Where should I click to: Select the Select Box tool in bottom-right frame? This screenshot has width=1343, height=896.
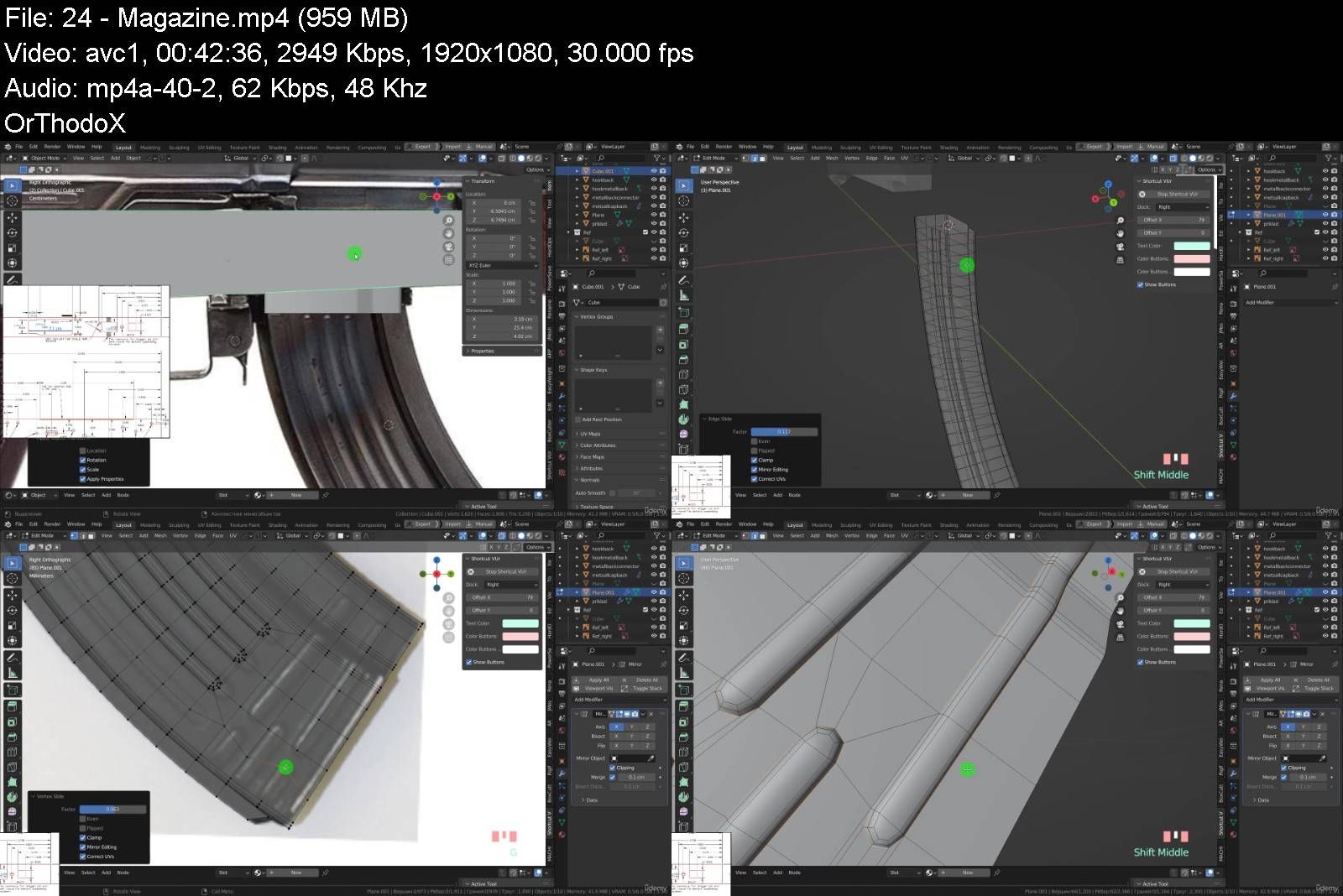click(x=684, y=563)
